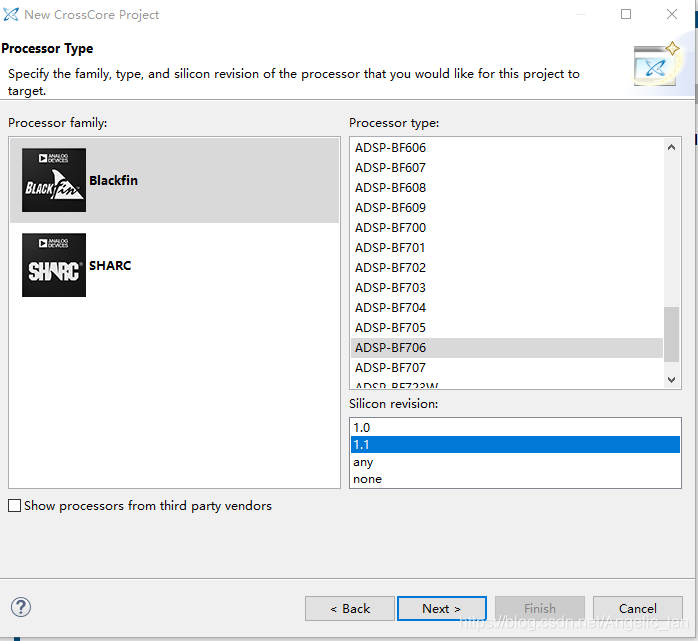Select ADSP-BF701 processor type
698x641 pixels.
pyautogui.click(x=507, y=247)
